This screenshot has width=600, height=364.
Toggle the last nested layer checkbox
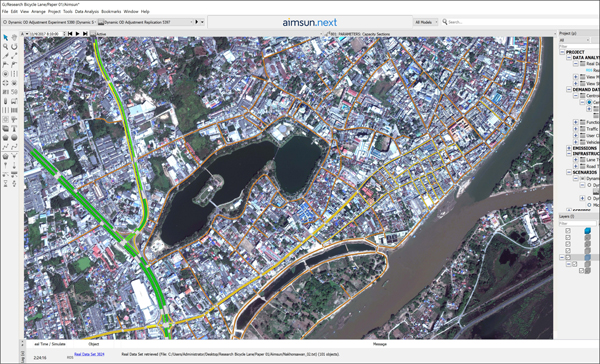click(x=582, y=271)
